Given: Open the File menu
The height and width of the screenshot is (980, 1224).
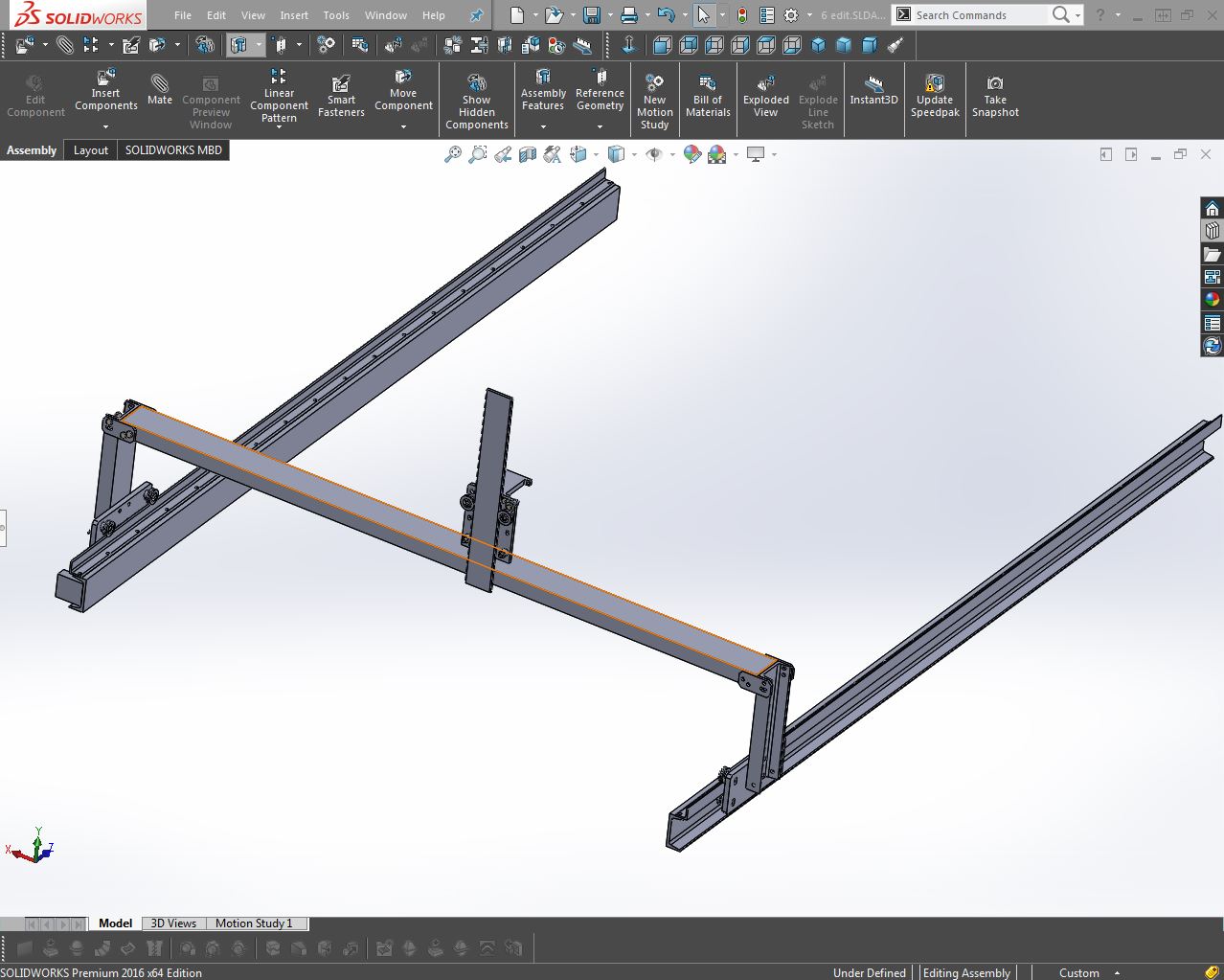Looking at the screenshot, I should (x=182, y=15).
